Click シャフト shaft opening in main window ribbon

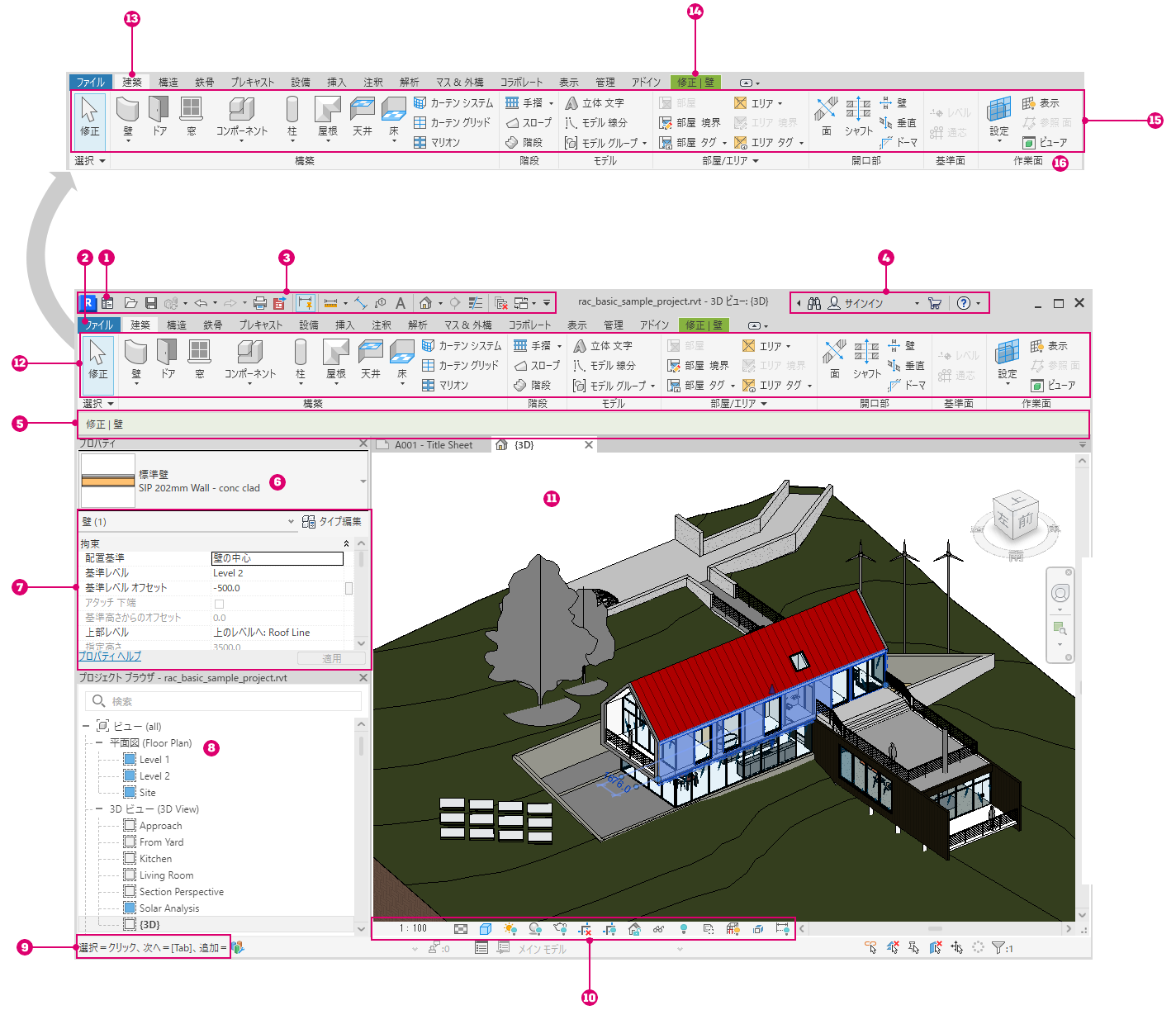pyautogui.click(x=866, y=359)
